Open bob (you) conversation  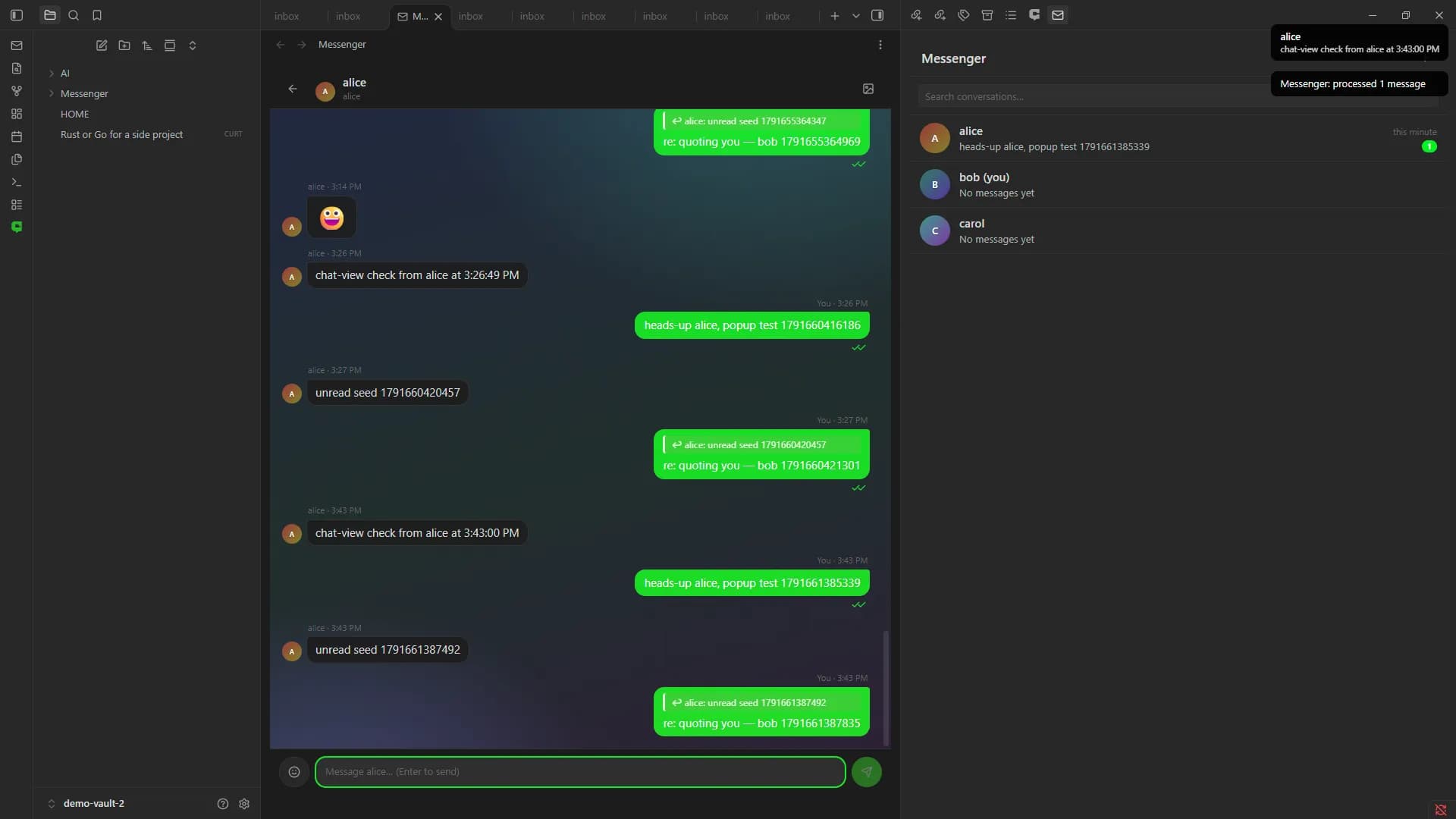tap(1178, 185)
